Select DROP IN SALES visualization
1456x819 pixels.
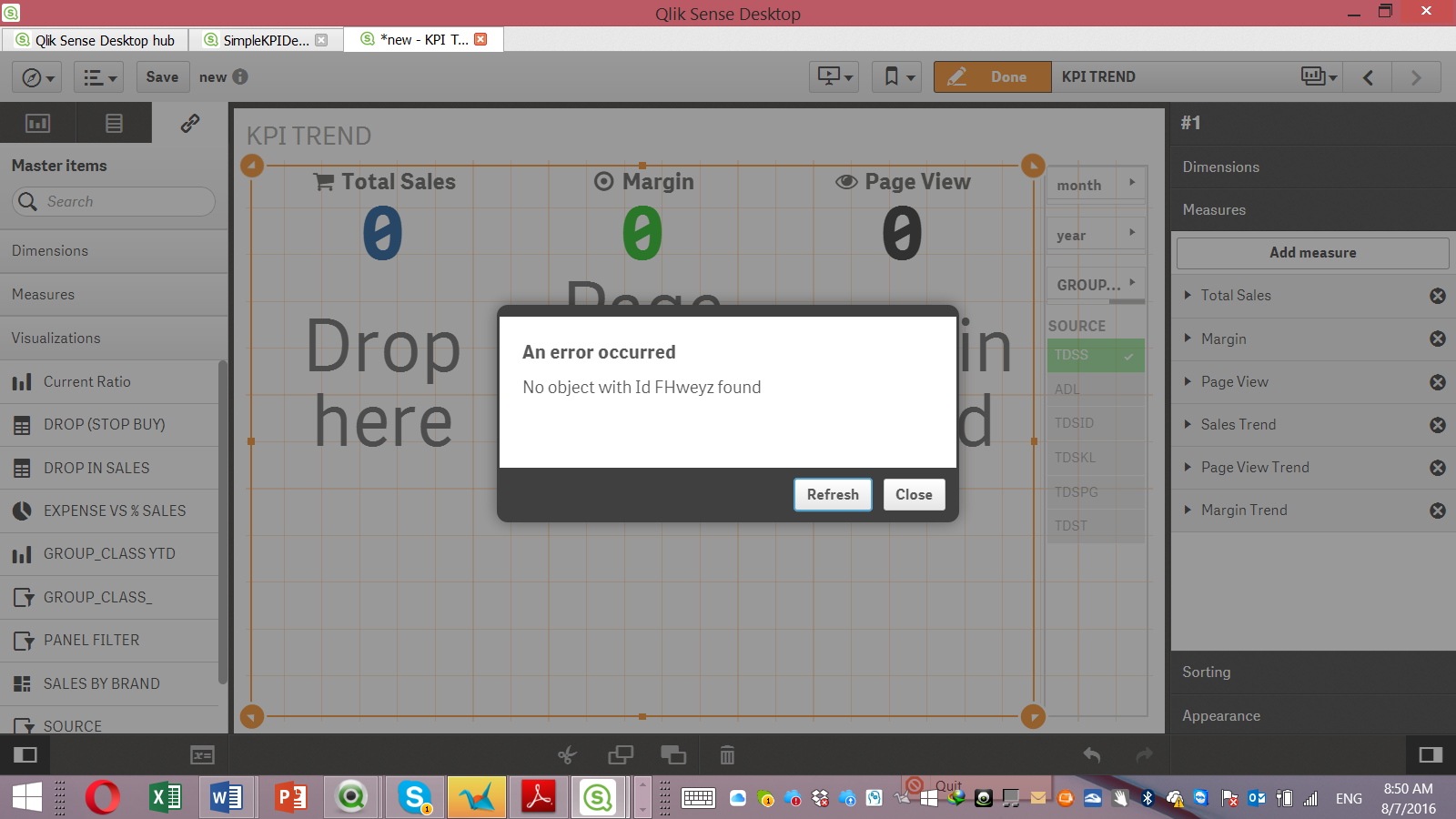(x=109, y=468)
